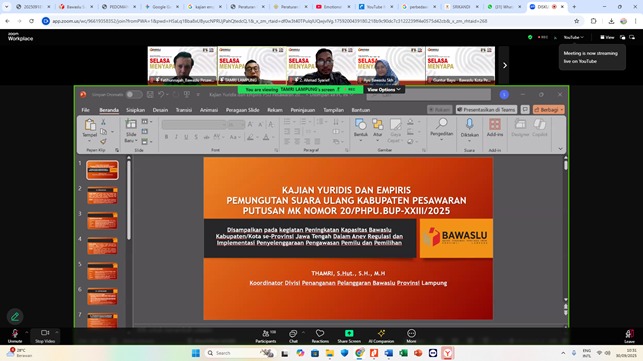Click the Leave meeting icon
Screen dimensions: 643x361
click(629, 336)
